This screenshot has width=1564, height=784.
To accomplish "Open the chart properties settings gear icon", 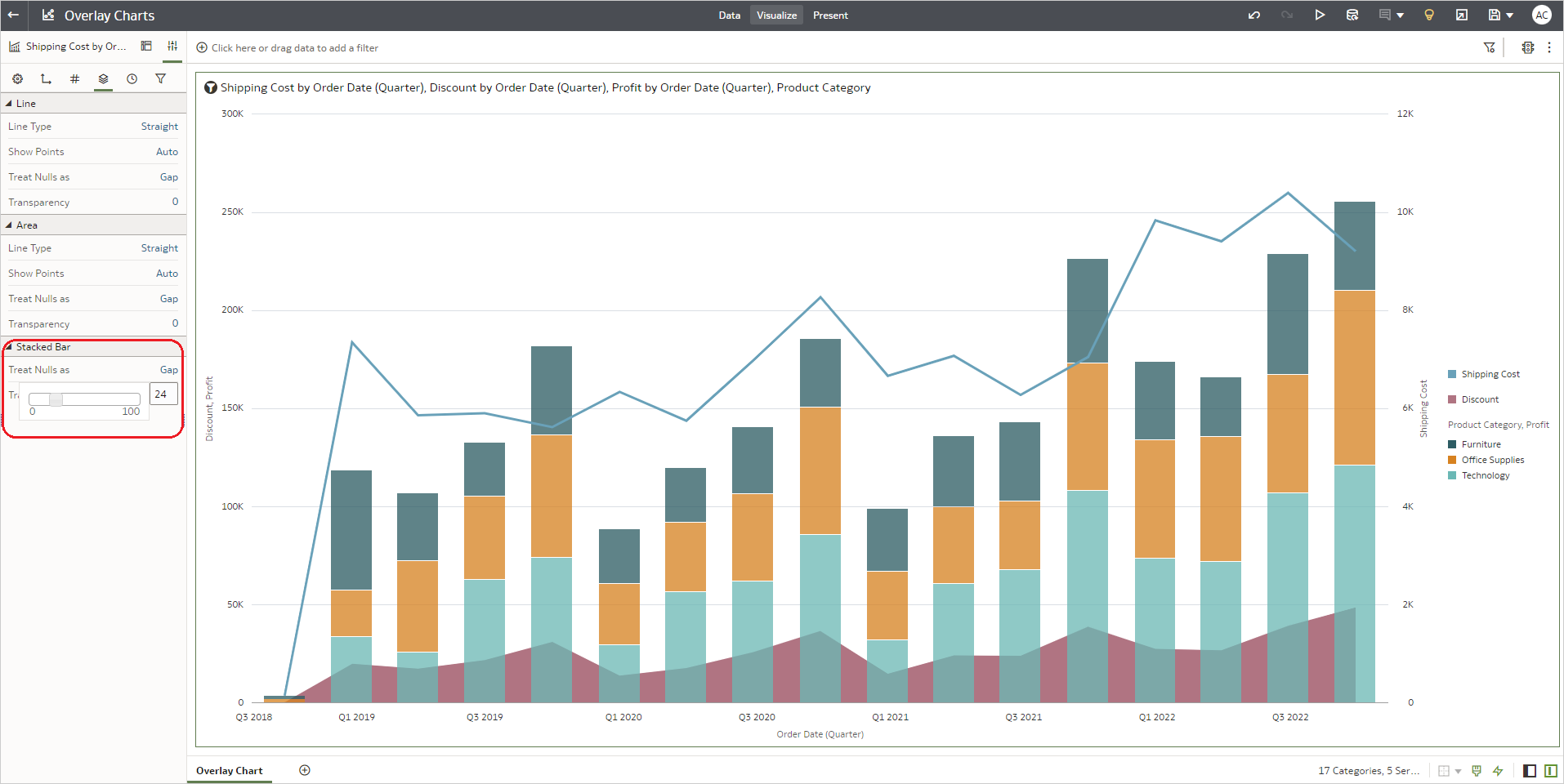I will pyautogui.click(x=17, y=78).
